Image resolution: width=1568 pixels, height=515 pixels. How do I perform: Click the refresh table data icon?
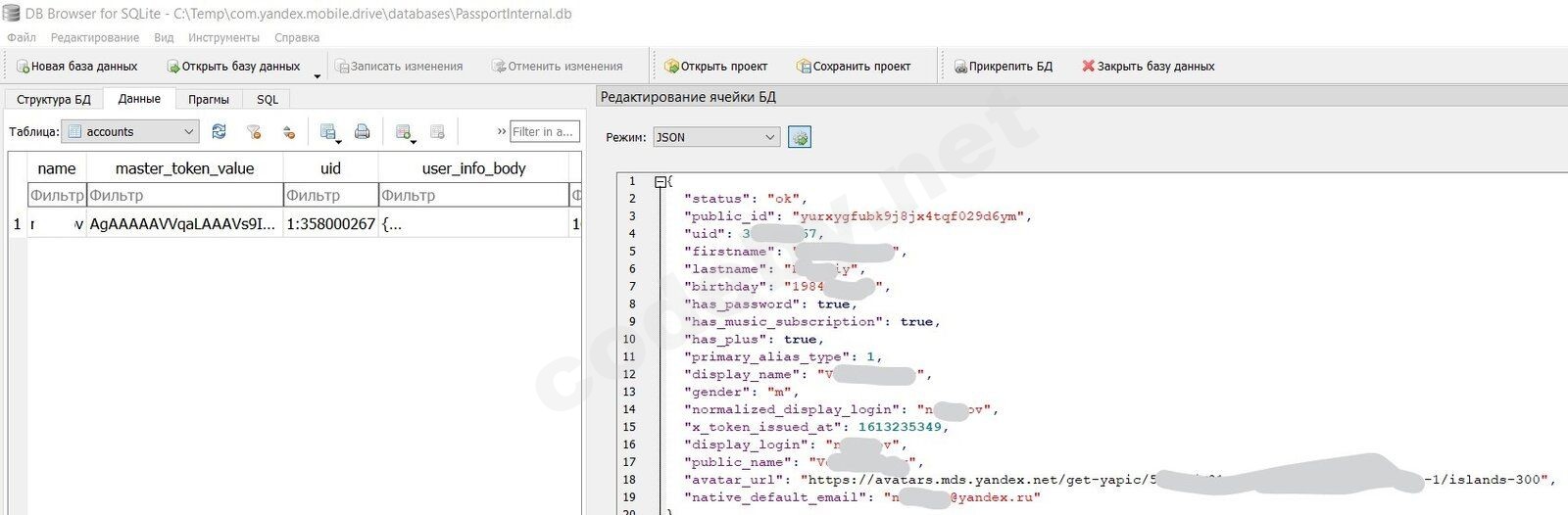(219, 131)
